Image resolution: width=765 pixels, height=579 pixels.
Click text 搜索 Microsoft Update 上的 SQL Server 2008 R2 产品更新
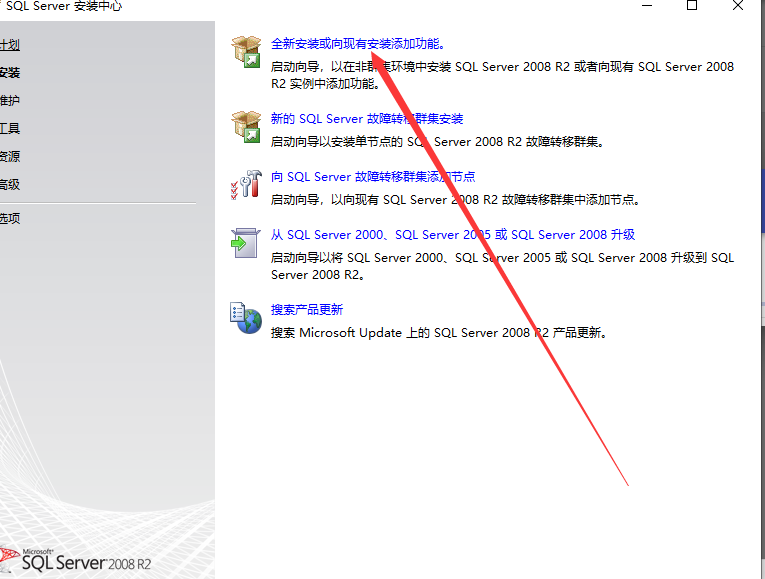pos(439,333)
